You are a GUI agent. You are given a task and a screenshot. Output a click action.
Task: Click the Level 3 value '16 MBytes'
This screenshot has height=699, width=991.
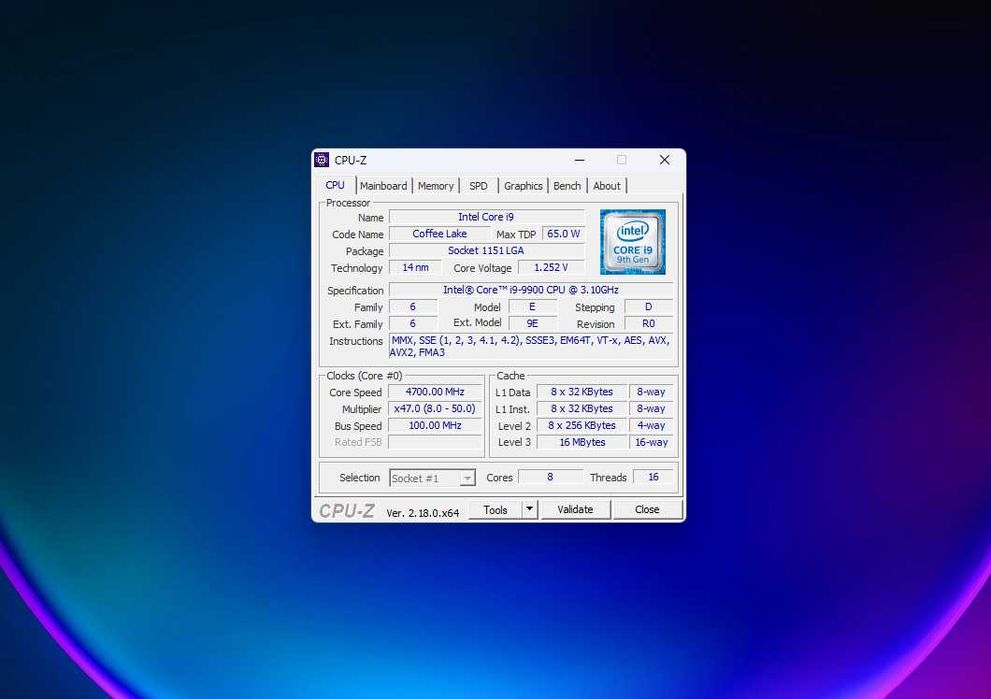[581, 442]
